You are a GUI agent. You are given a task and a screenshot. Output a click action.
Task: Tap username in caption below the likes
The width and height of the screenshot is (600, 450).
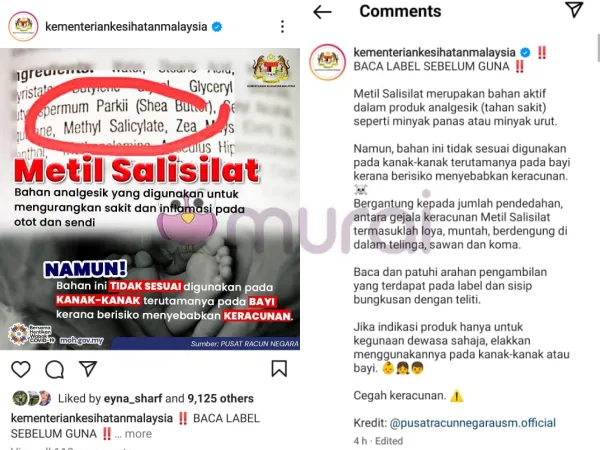92,418
